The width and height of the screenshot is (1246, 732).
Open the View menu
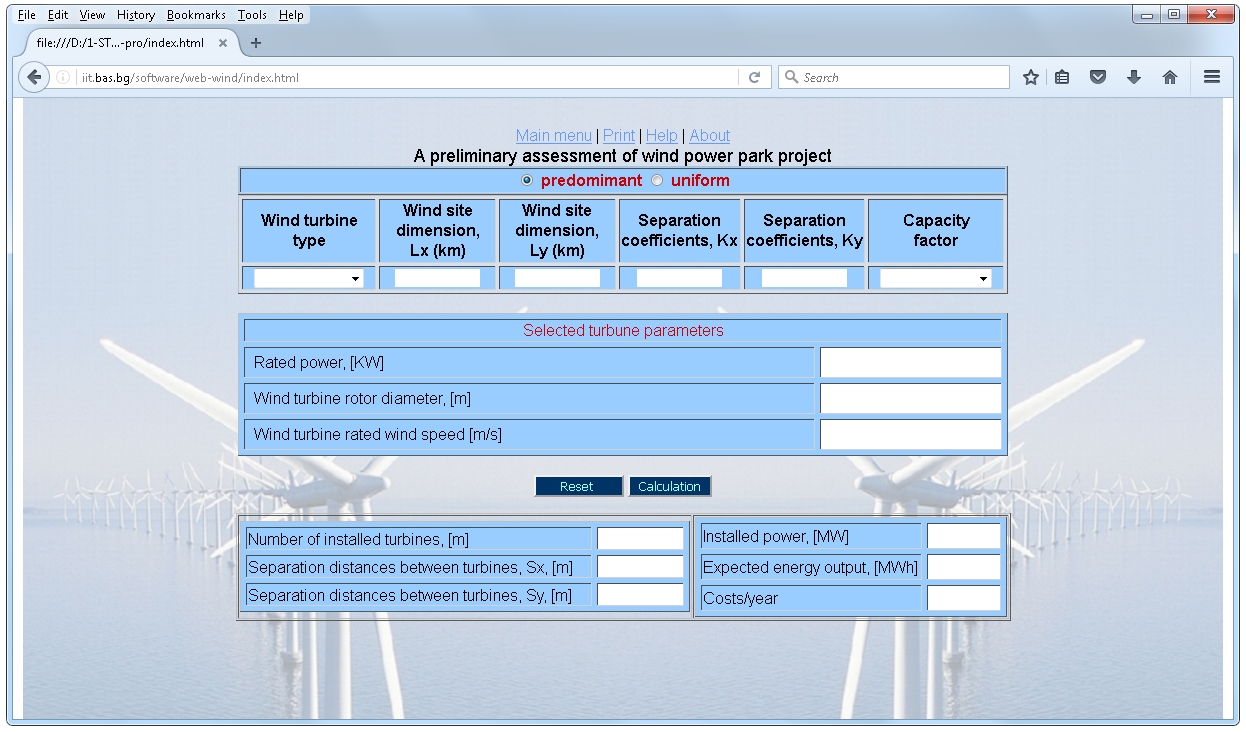(x=92, y=15)
